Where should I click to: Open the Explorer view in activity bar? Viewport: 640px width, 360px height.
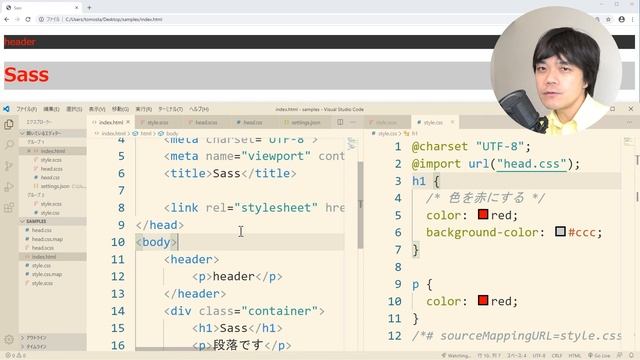pos(9,124)
